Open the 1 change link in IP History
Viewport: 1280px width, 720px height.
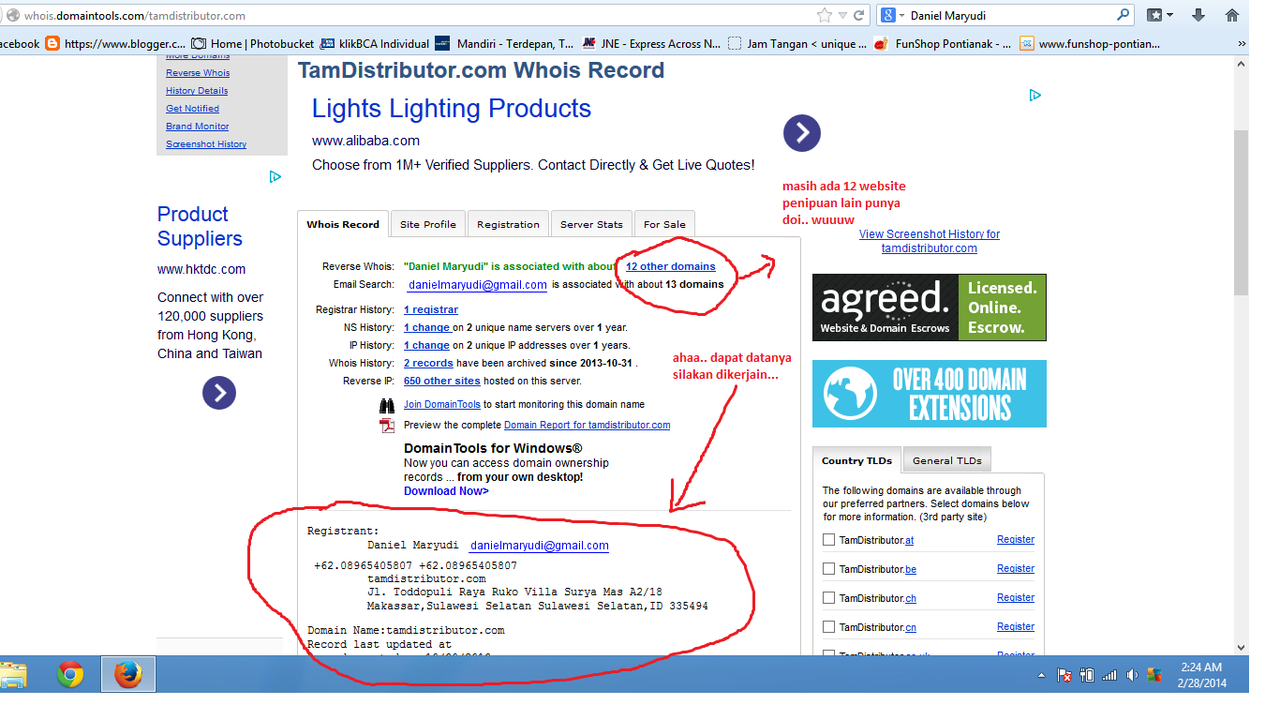pyautogui.click(x=427, y=346)
